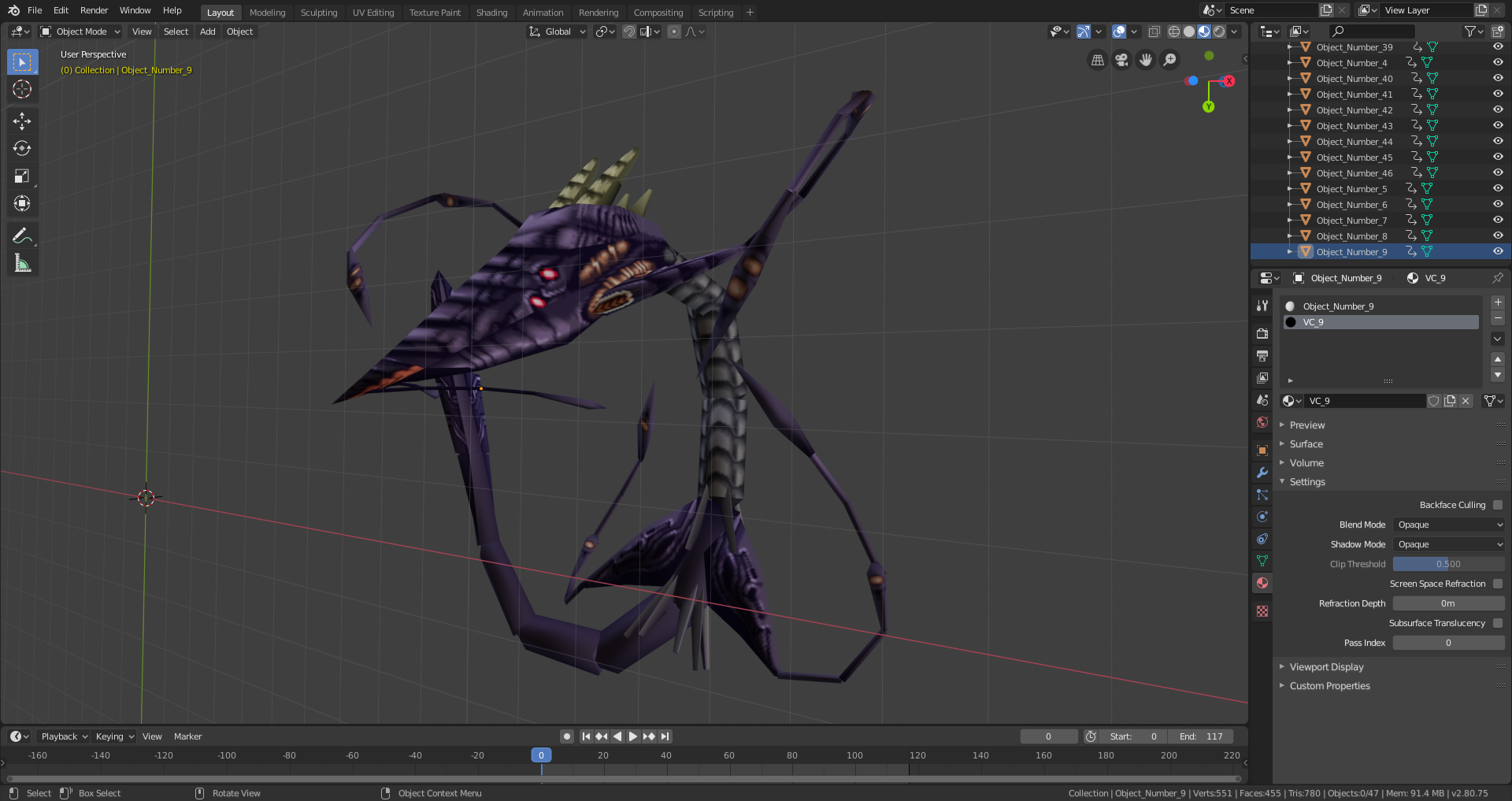Enable Screen Space Refraction

point(1497,584)
